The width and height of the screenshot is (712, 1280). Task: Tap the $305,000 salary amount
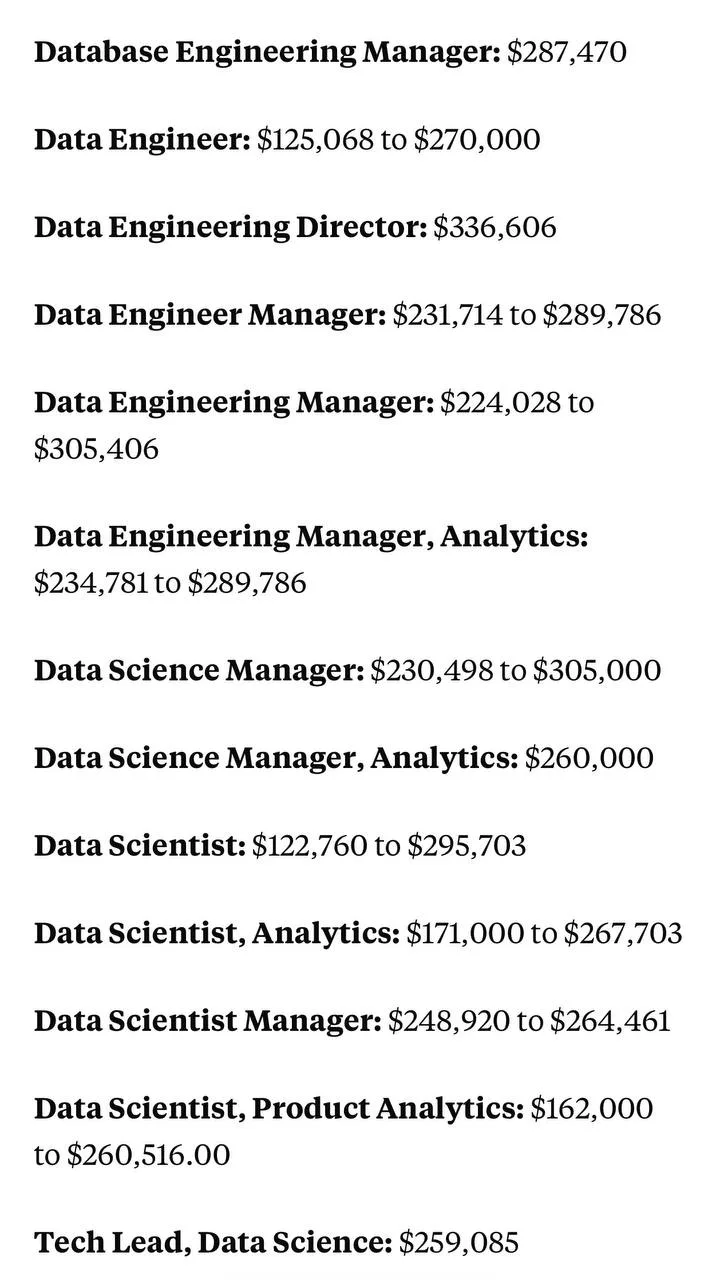[596, 670]
